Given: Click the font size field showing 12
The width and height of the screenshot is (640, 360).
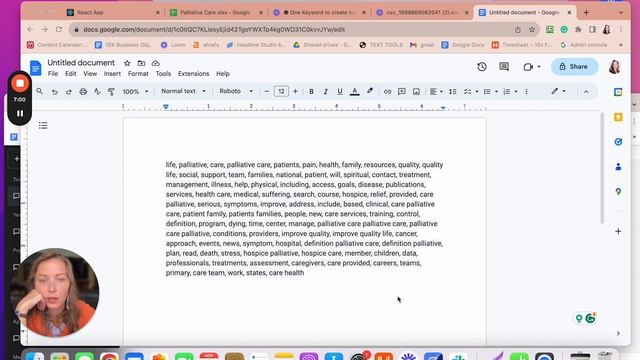Looking at the screenshot, I should point(281,91).
